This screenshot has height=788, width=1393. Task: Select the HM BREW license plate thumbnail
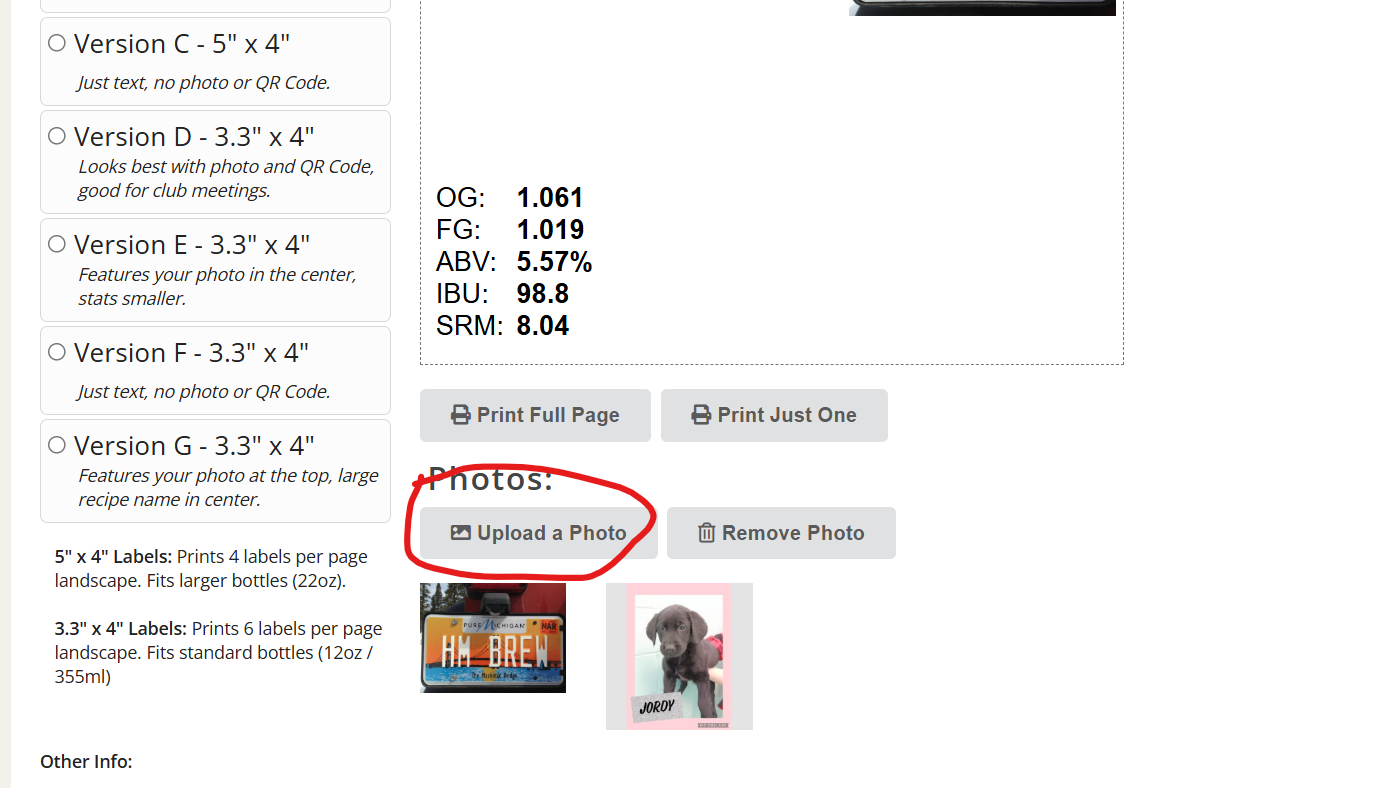pos(493,638)
